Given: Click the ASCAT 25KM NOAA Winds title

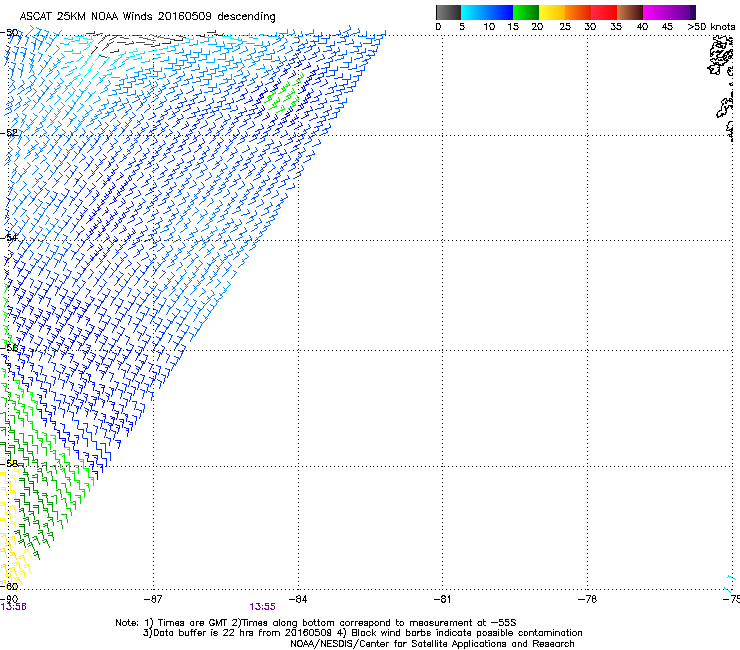Looking at the screenshot, I should [147, 16].
